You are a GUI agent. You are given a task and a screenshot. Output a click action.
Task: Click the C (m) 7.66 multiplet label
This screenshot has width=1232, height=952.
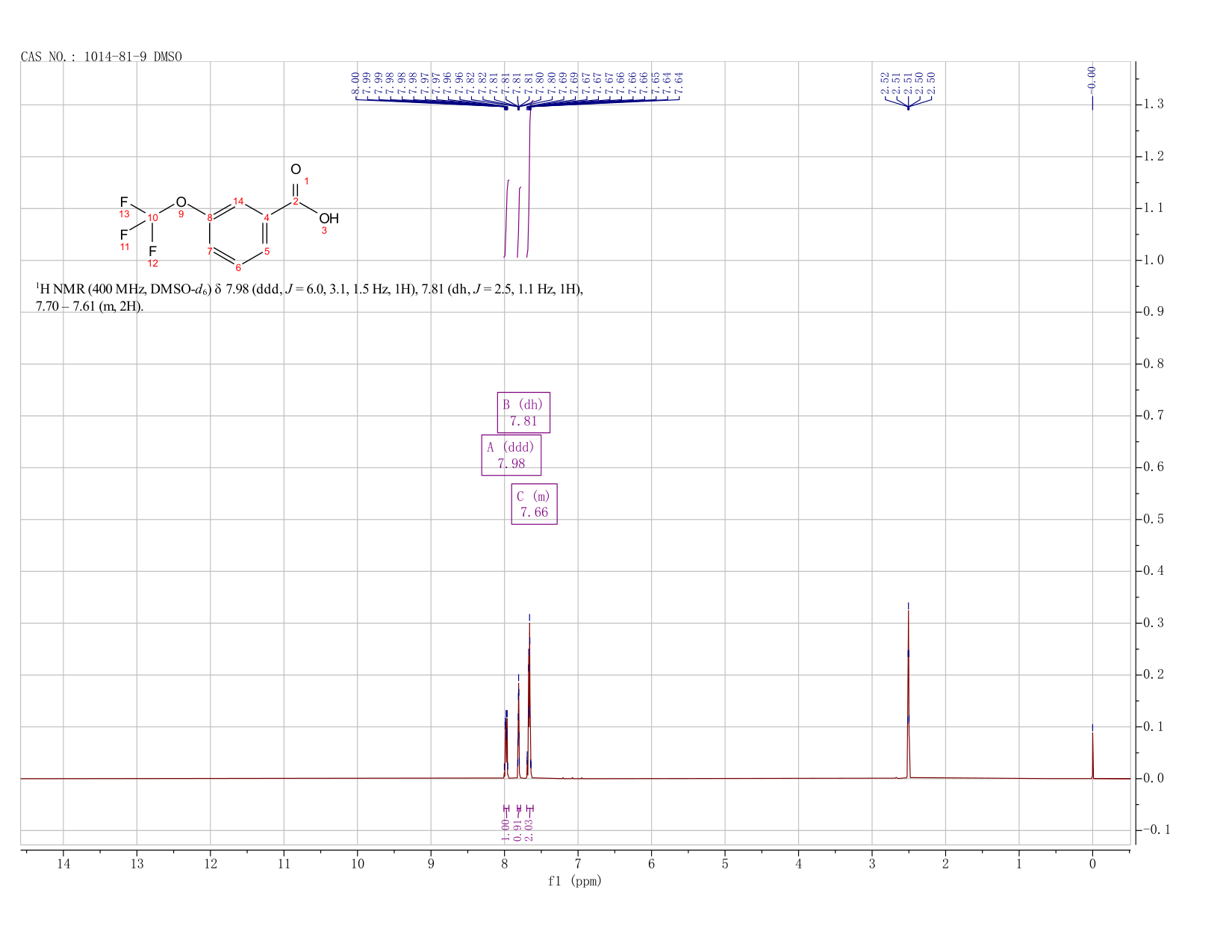[535, 504]
